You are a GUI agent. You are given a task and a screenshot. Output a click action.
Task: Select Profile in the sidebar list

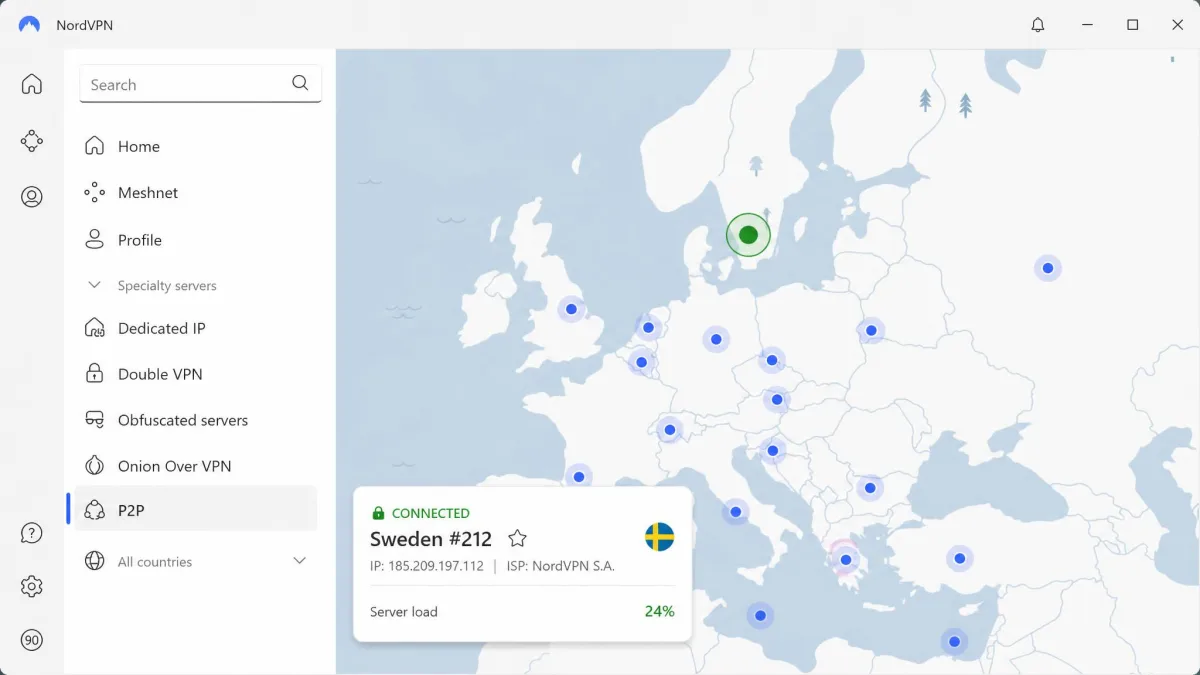tap(196, 240)
